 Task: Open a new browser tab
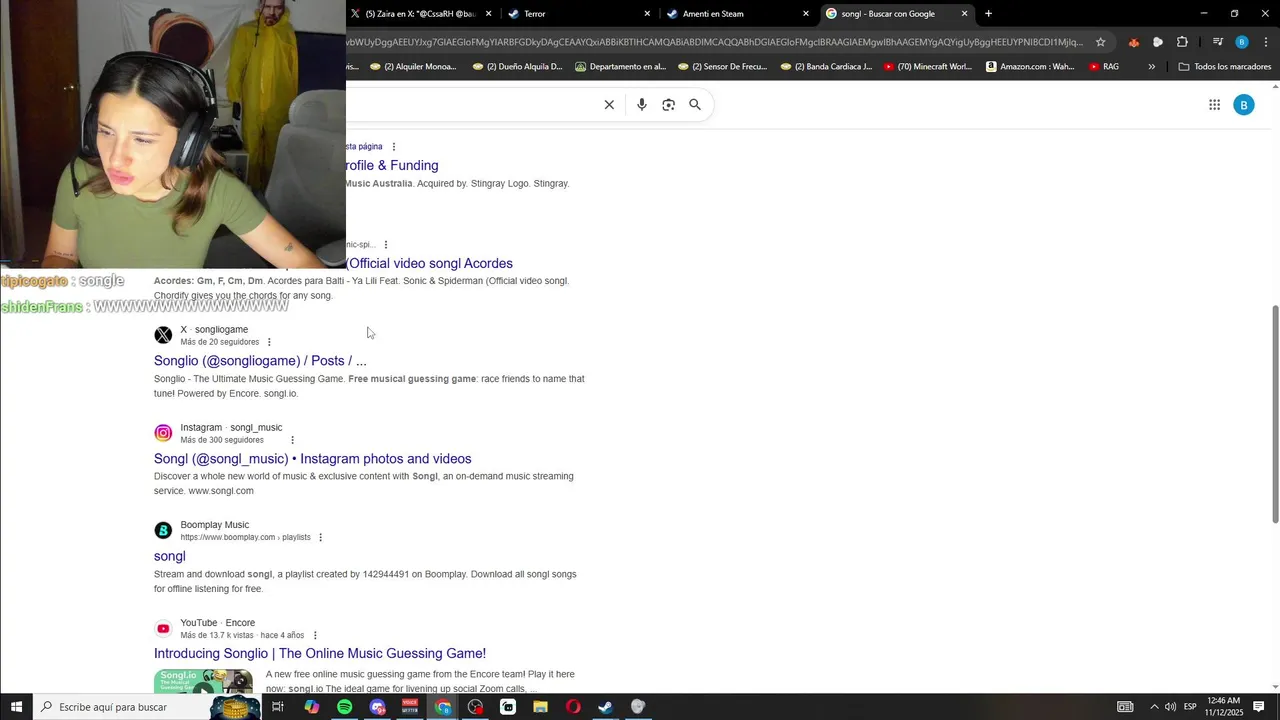988,14
